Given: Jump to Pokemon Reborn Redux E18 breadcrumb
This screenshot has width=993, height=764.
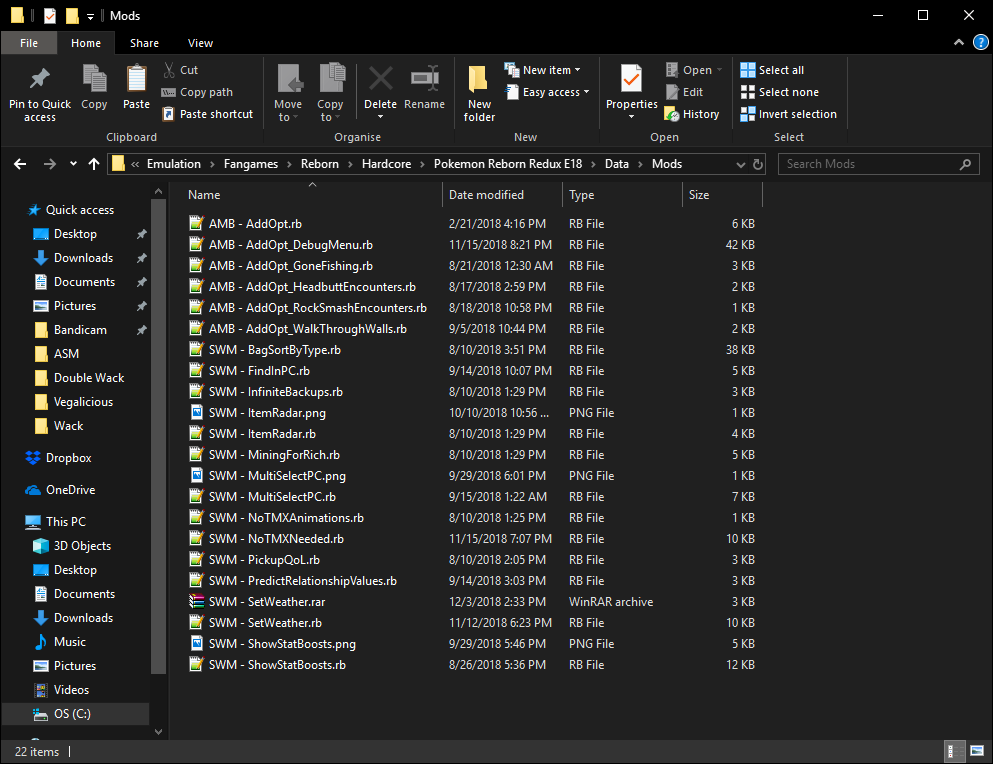Looking at the screenshot, I should point(508,164).
